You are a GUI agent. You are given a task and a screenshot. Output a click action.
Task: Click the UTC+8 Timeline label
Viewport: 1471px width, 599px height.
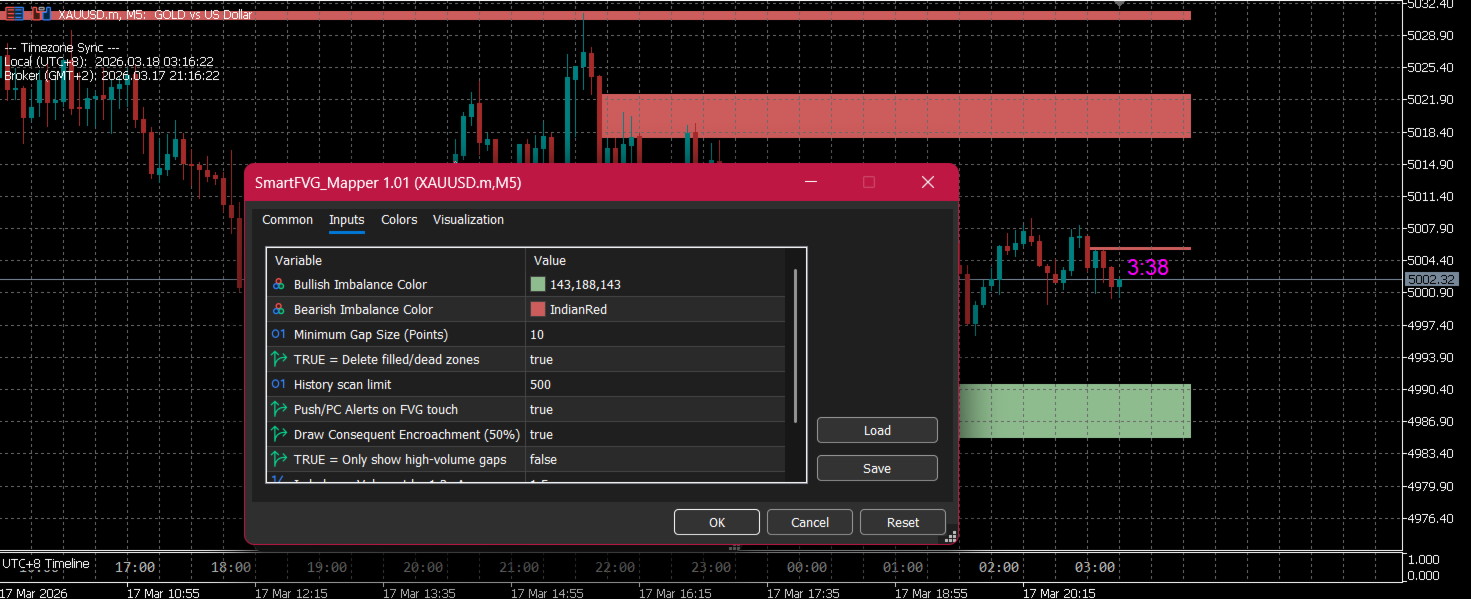[x=45, y=564]
